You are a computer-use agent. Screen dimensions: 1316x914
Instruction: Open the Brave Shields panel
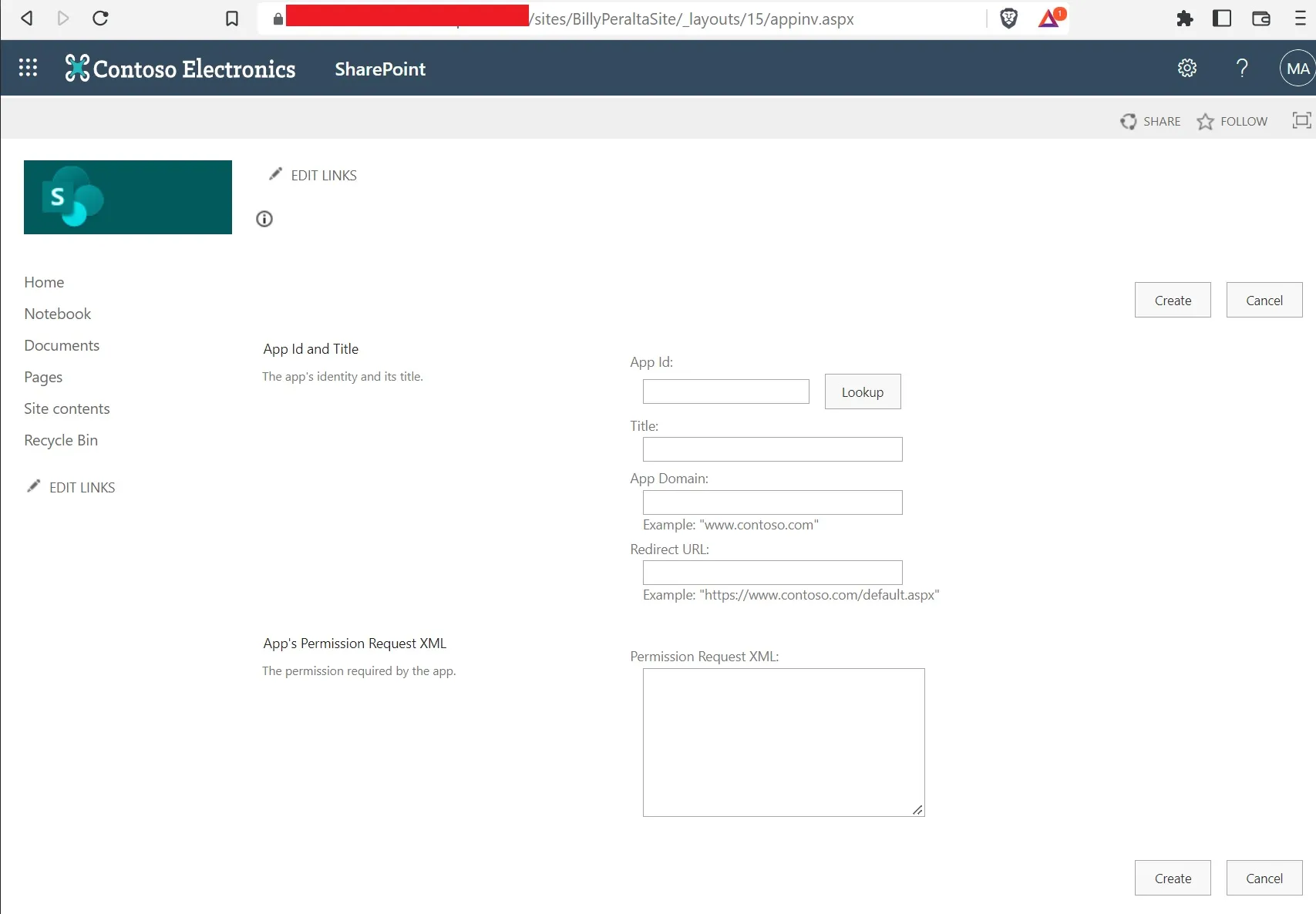(x=1009, y=18)
